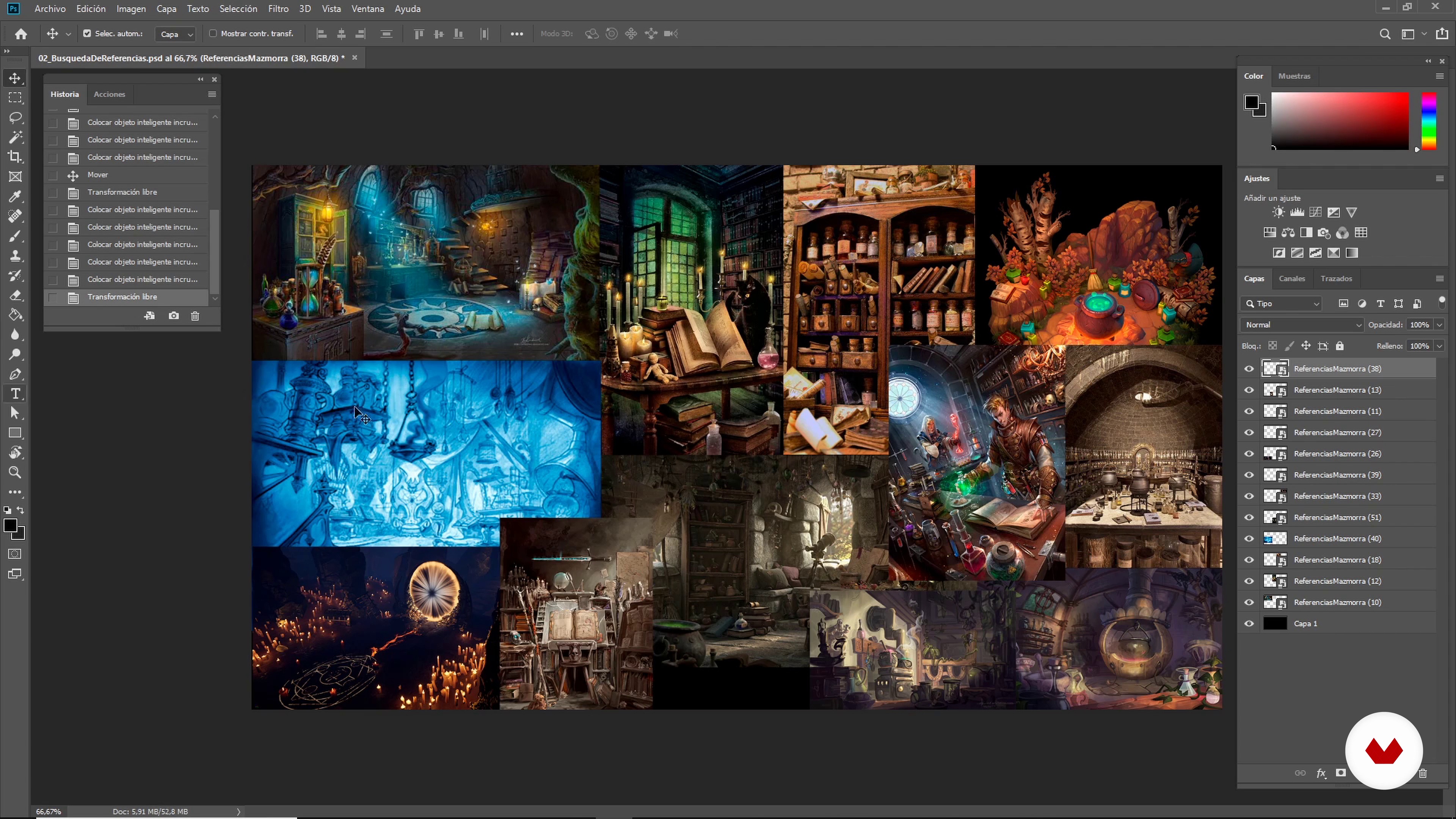This screenshot has height=819, width=1456.
Task: Hide layer ReferenciasMazmorra (27)
Action: pos(1249,432)
